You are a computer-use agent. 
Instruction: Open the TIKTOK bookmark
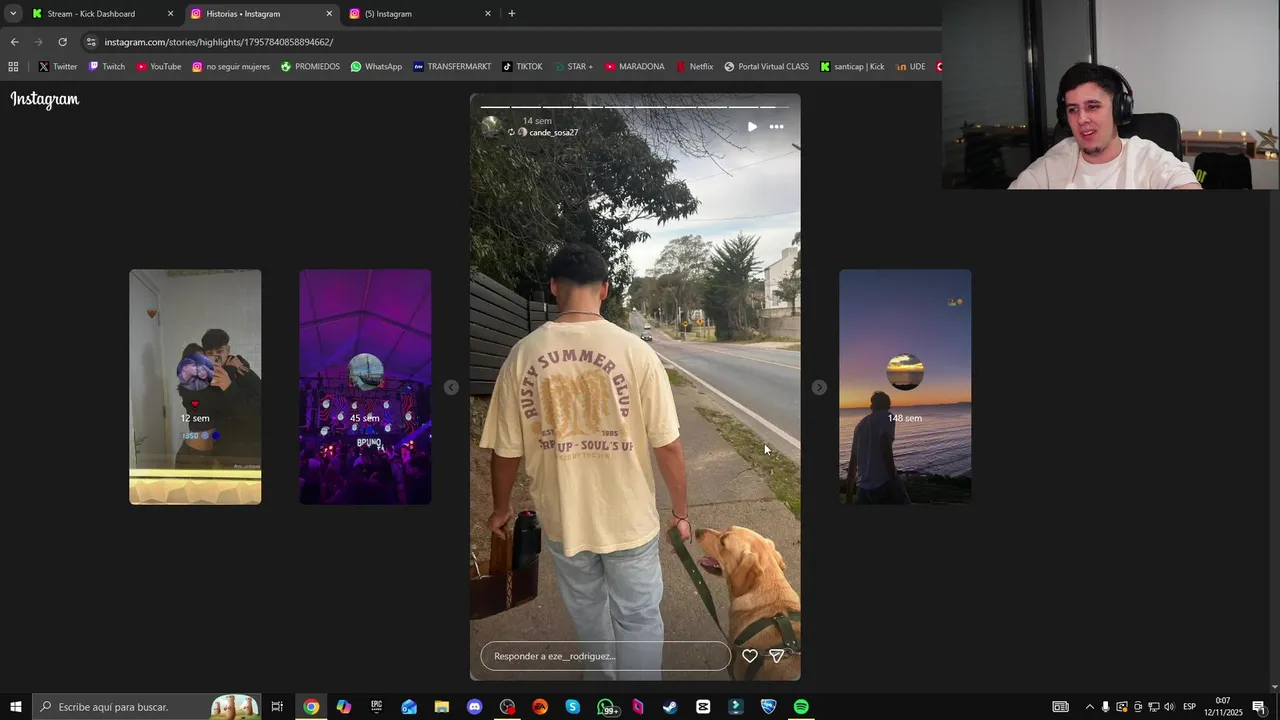tap(522, 67)
